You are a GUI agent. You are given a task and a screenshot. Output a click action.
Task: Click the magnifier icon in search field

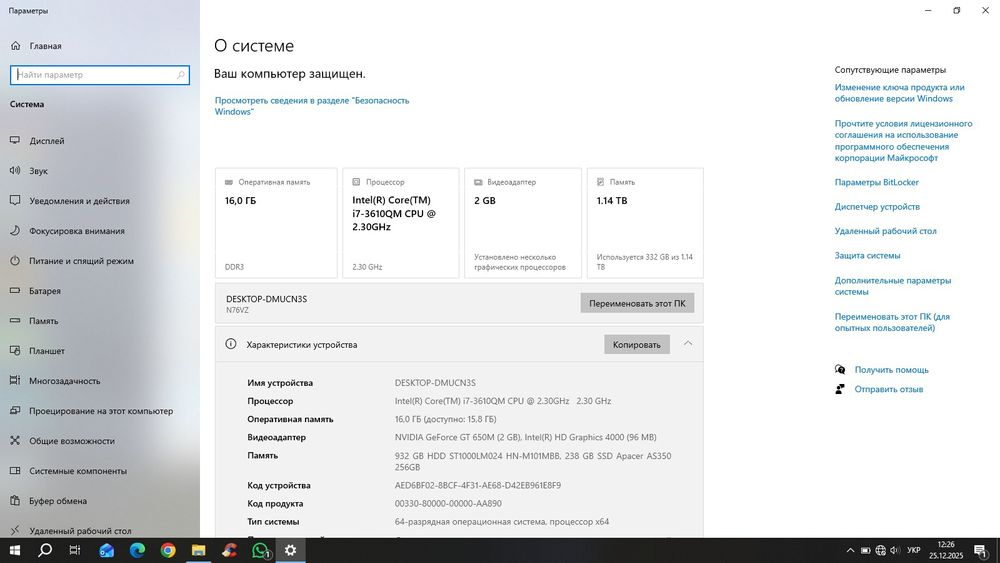180,75
